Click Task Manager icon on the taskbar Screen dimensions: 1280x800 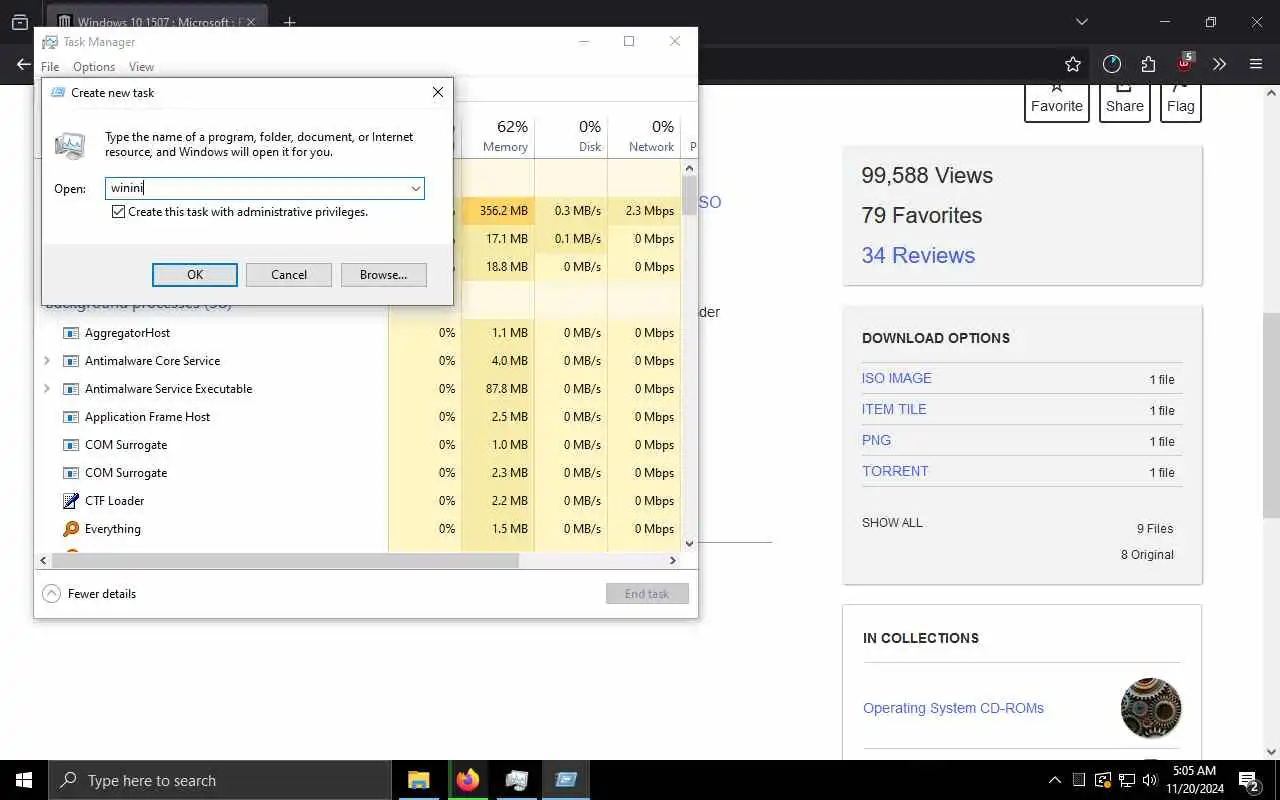[x=517, y=780]
